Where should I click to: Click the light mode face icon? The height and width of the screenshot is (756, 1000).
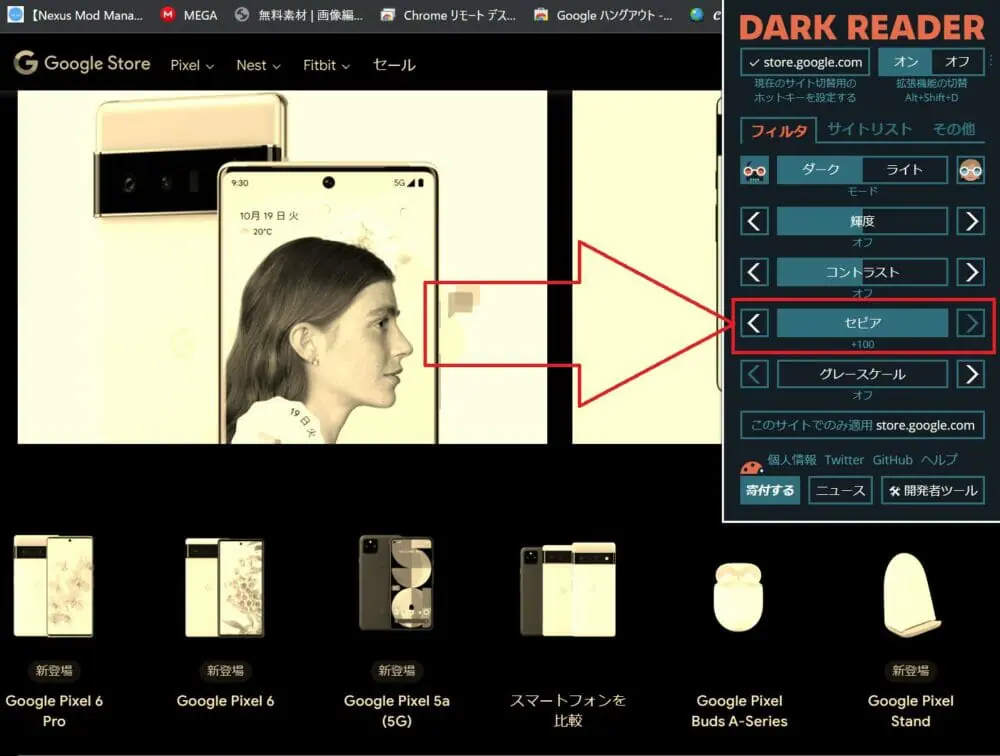pos(970,170)
